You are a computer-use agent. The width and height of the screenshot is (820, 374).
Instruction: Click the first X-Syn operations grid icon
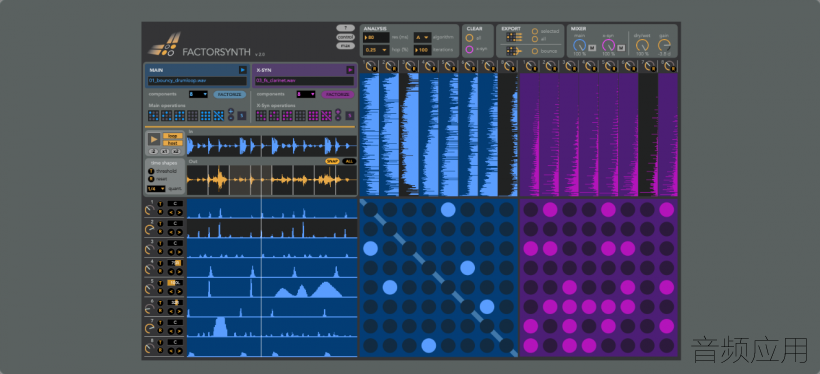(x=261, y=116)
